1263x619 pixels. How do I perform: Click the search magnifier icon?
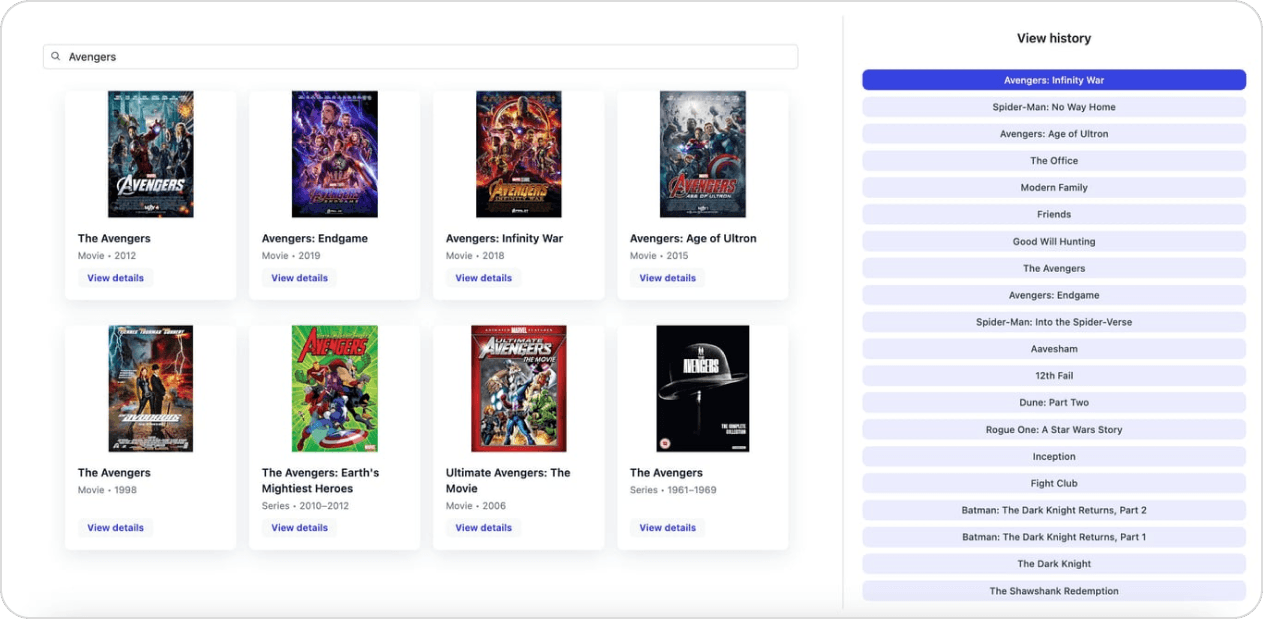point(56,57)
